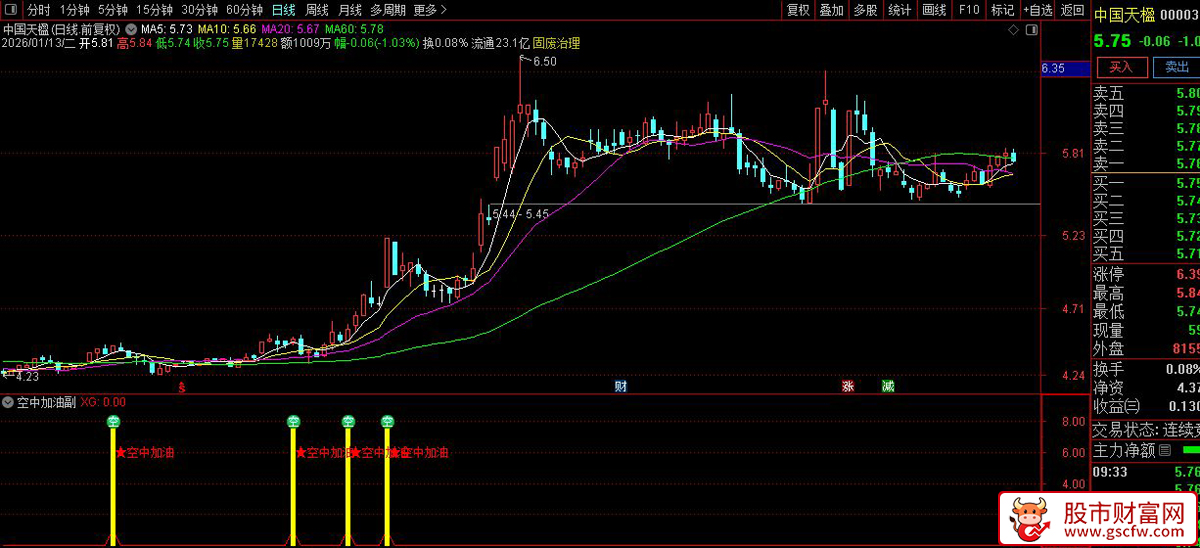Add stock to watchlist with +自选

[1037, 10]
